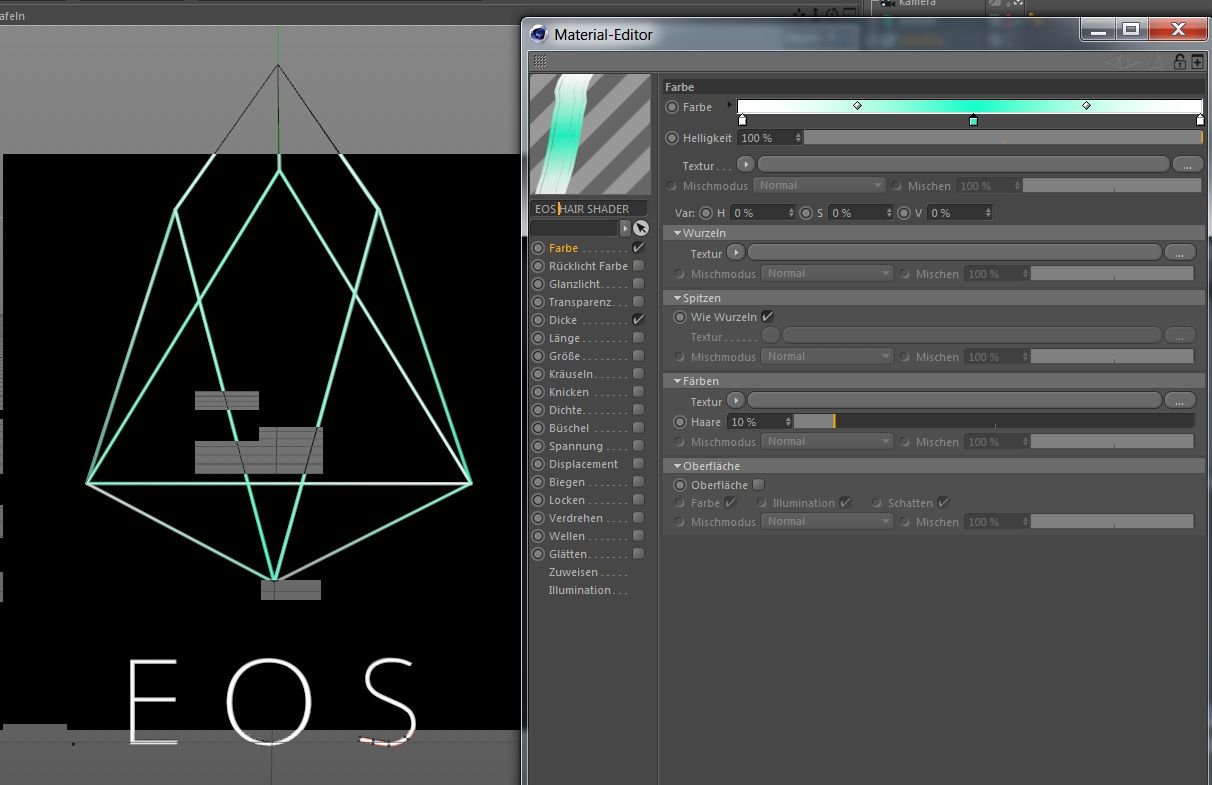The height and width of the screenshot is (785, 1212).
Task: Click the browse button on the Färben Textur row
Action: 1180,401
